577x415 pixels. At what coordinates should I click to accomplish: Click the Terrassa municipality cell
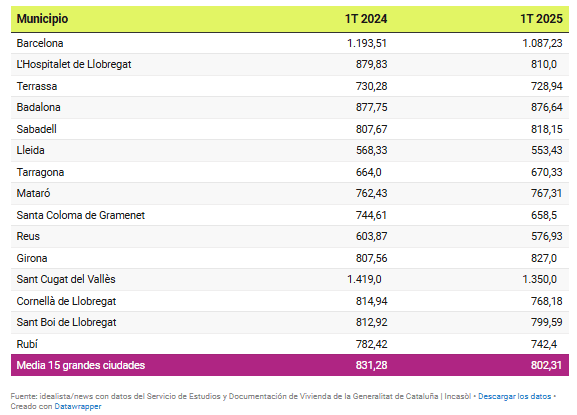pos(37,86)
